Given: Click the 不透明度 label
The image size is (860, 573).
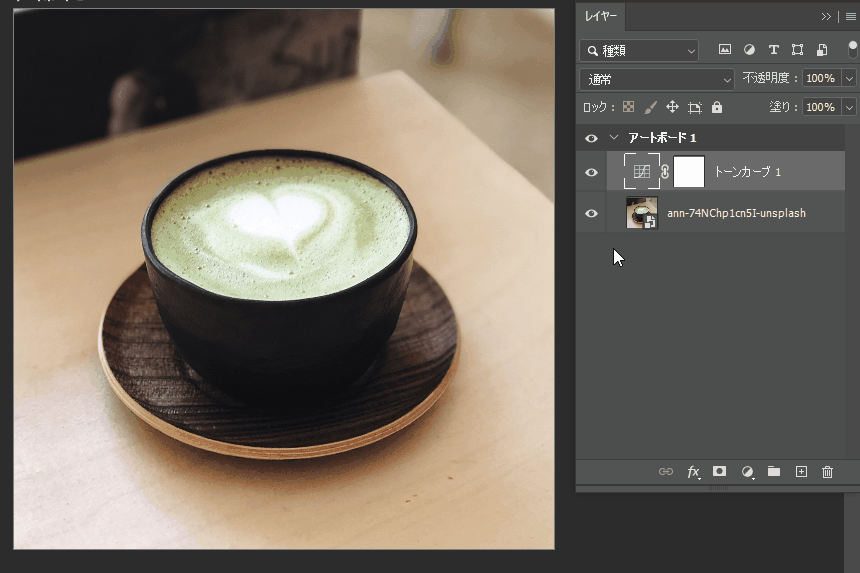Looking at the screenshot, I should 766,78.
